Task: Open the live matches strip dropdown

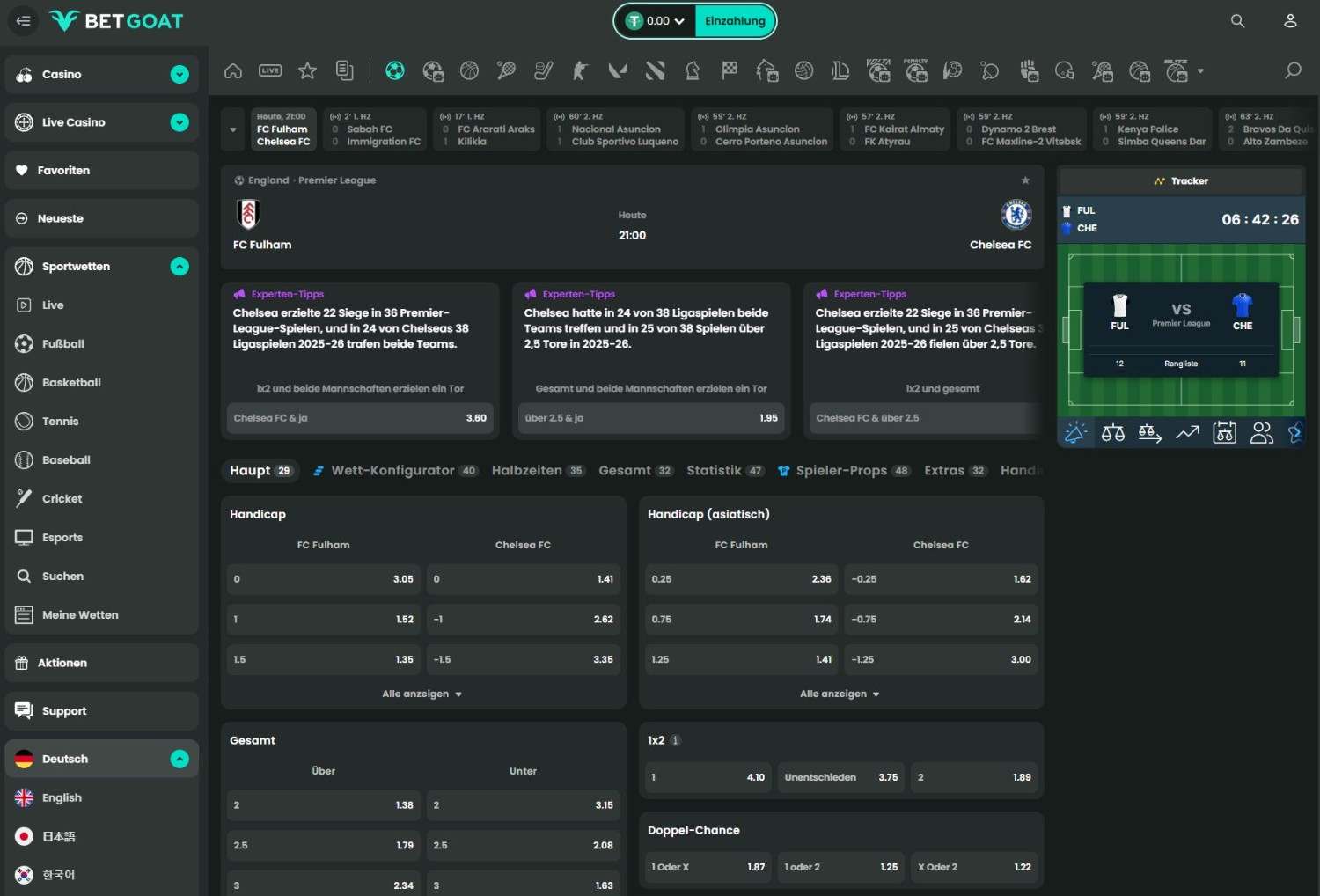Action: 233,129
